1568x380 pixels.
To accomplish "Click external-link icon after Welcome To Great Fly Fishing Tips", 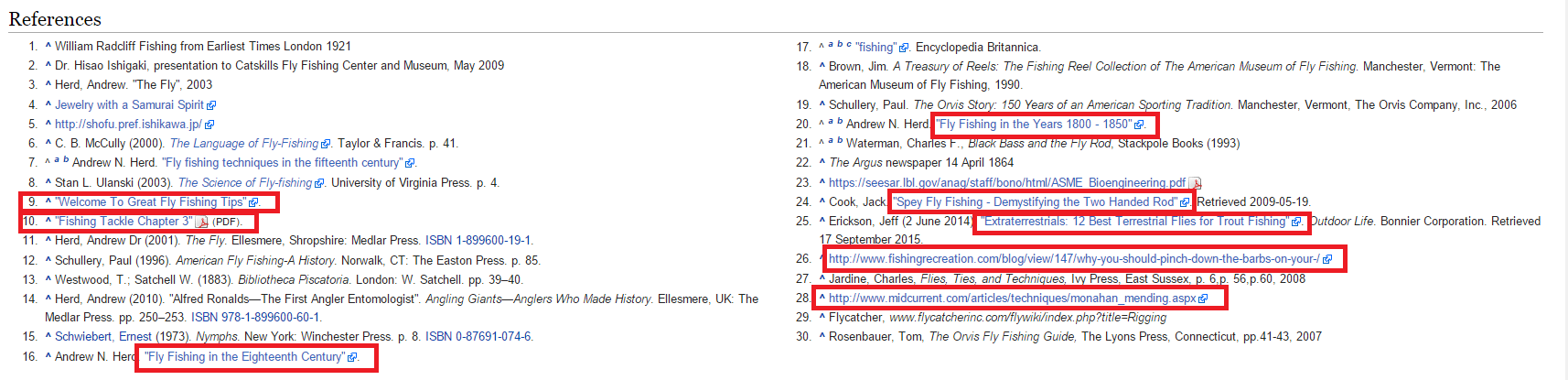I will pos(254,202).
